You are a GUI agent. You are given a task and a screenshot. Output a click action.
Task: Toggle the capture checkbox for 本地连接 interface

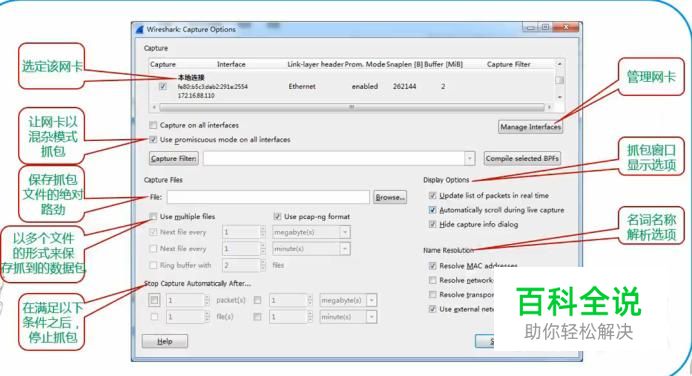pyautogui.click(x=163, y=86)
